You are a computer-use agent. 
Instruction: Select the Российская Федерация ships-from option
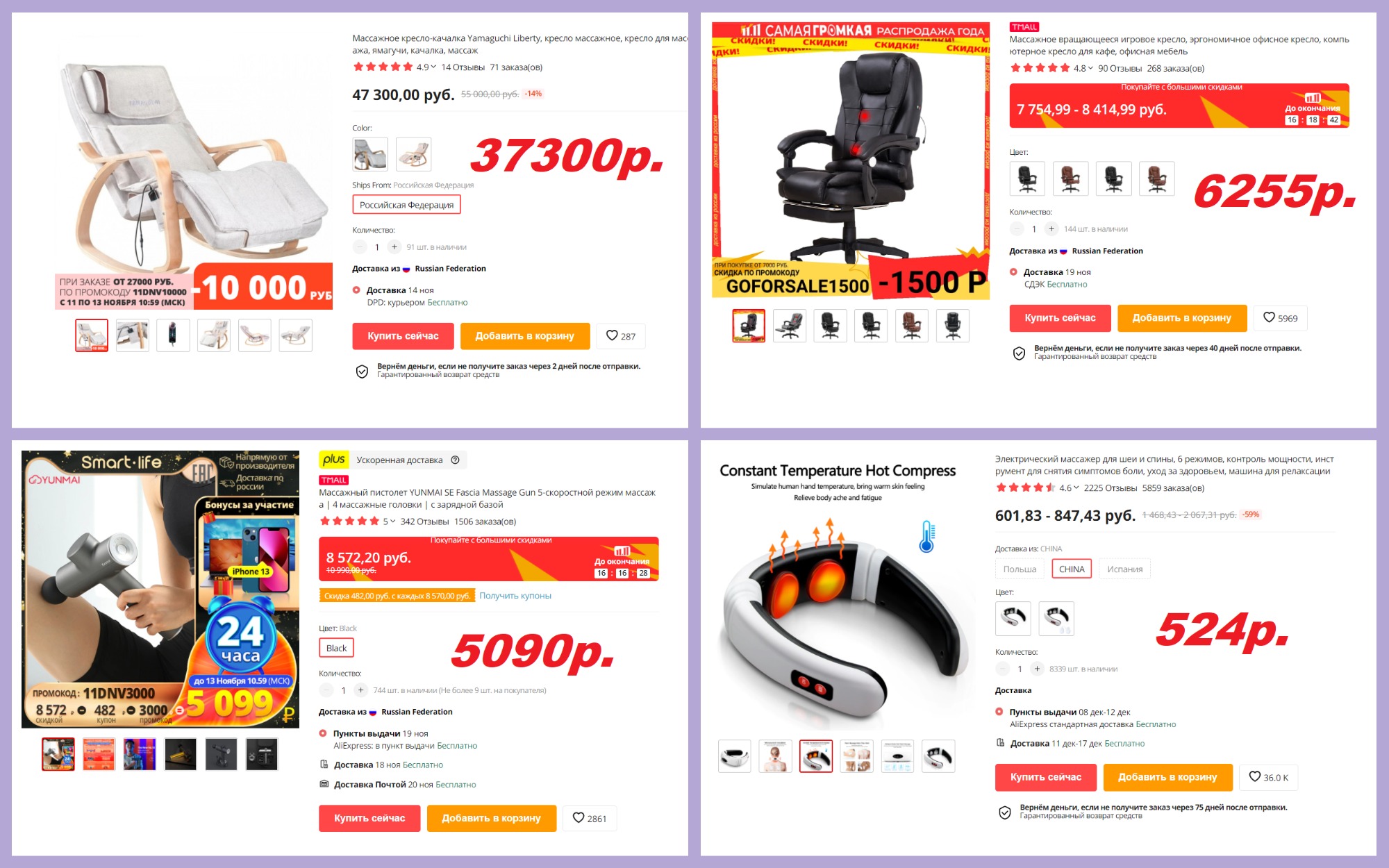[x=406, y=205]
